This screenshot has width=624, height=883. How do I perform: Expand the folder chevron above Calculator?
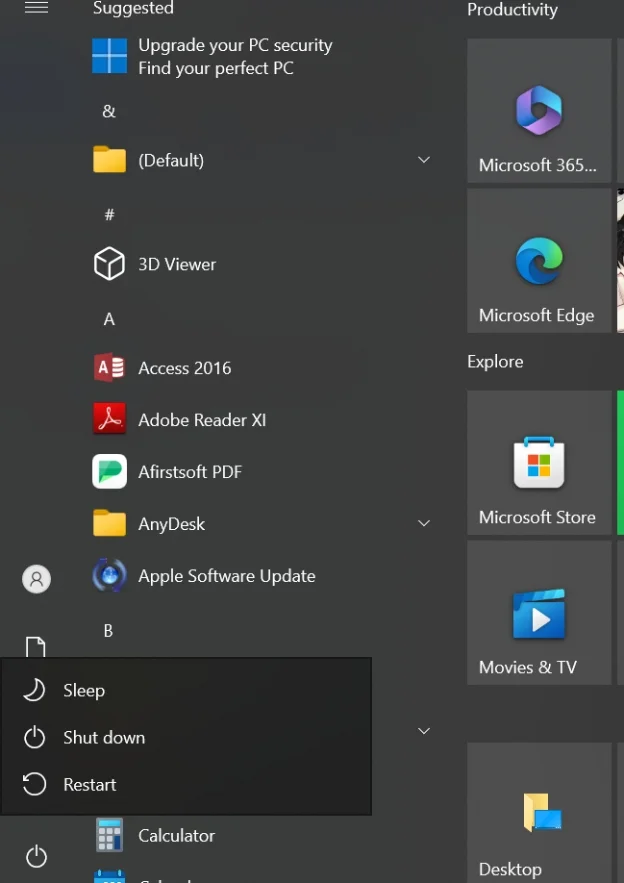click(x=424, y=731)
